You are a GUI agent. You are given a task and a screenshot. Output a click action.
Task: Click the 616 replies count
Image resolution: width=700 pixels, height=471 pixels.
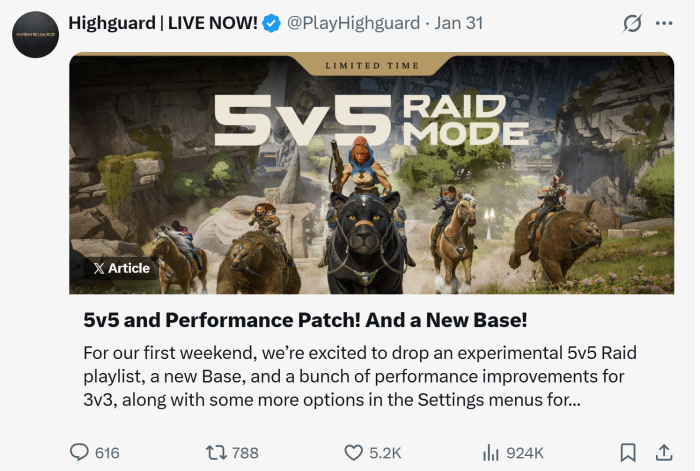pyautogui.click(x=107, y=453)
